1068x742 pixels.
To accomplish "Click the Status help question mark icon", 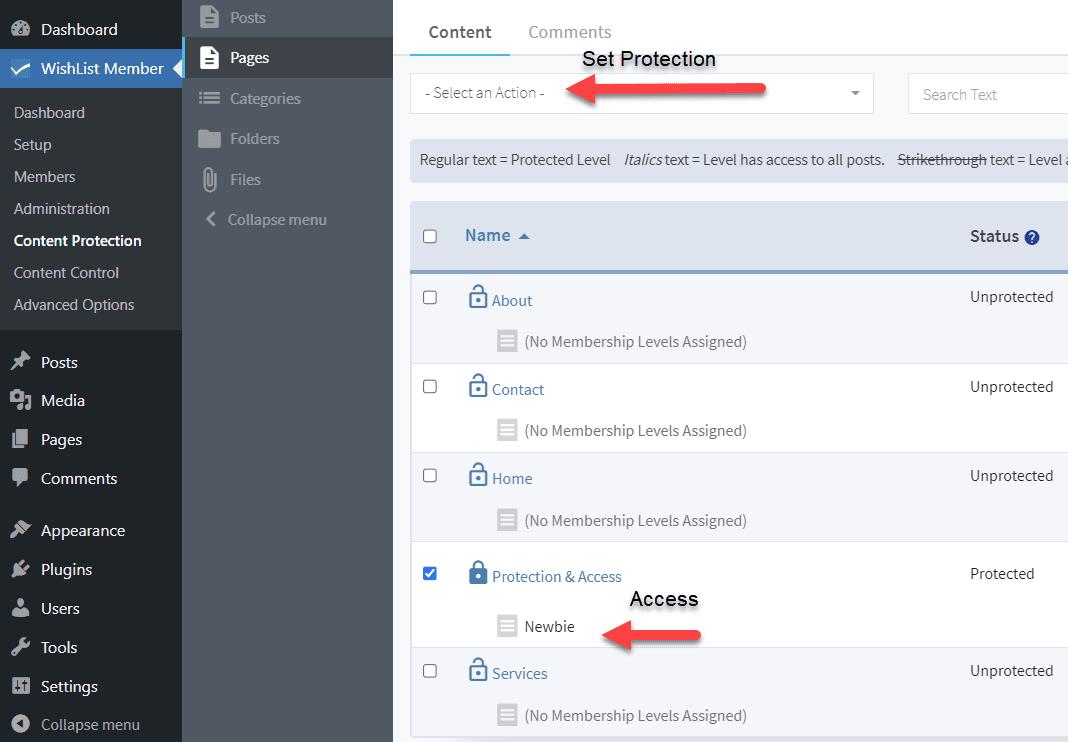I will click(1032, 237).
